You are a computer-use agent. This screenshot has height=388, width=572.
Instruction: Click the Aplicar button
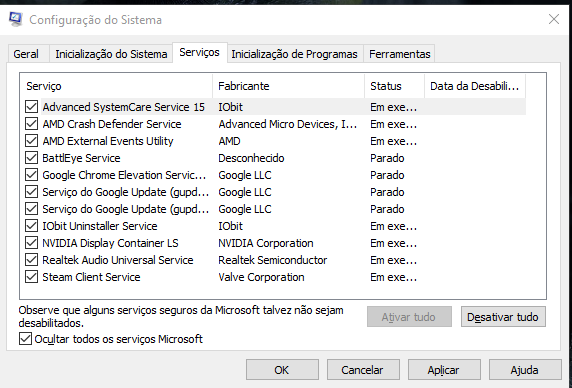click(x=444, y=370)
